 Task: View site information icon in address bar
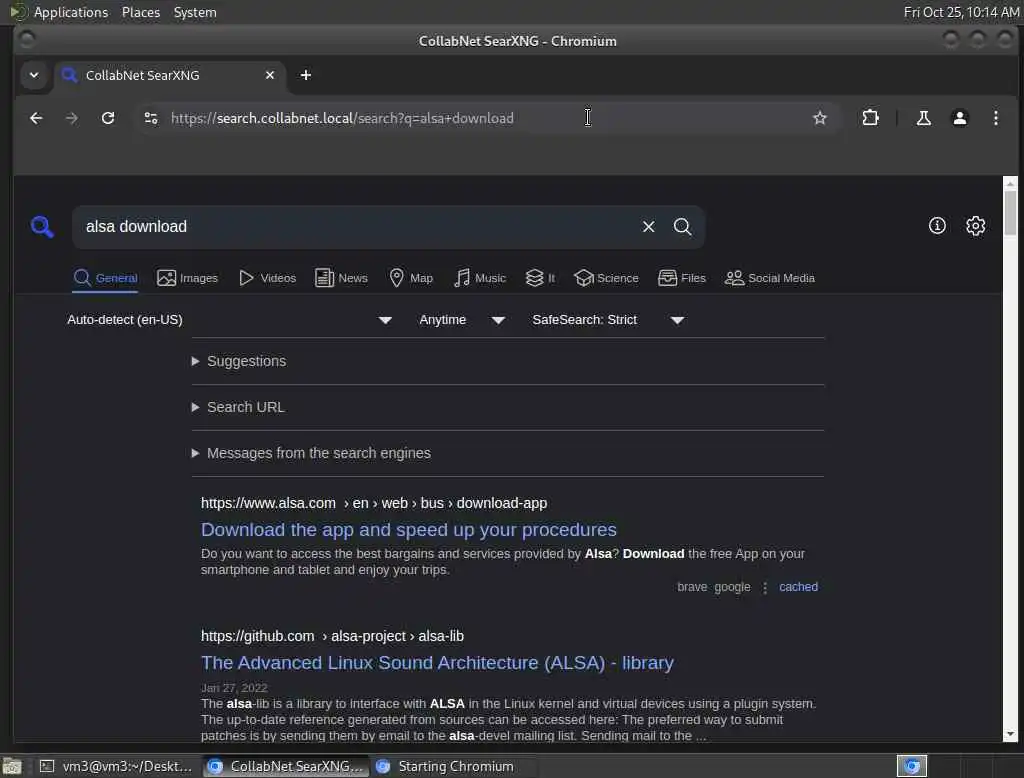(x=151, y=118)
